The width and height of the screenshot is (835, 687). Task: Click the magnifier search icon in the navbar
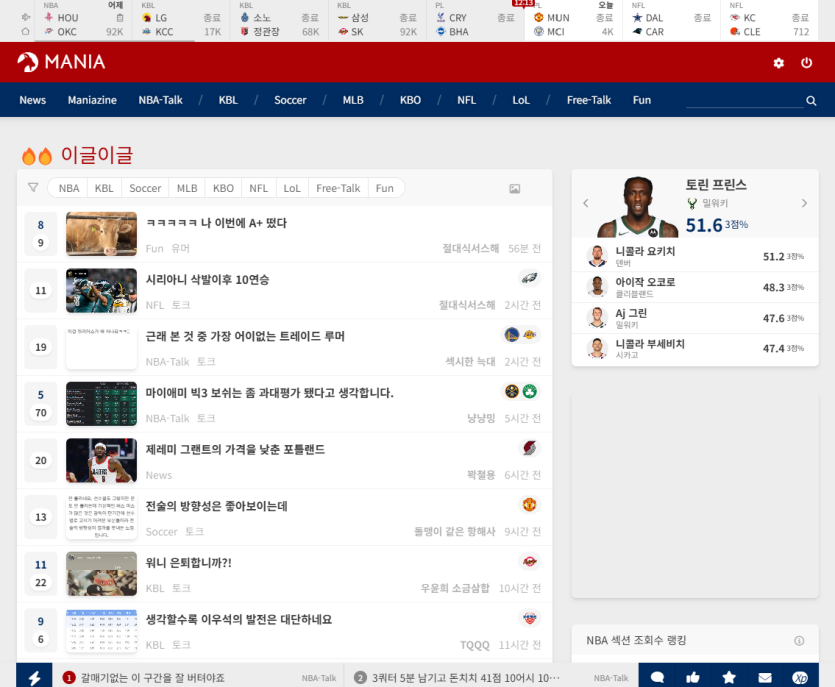pyautogui.click(x=811, y=101)
